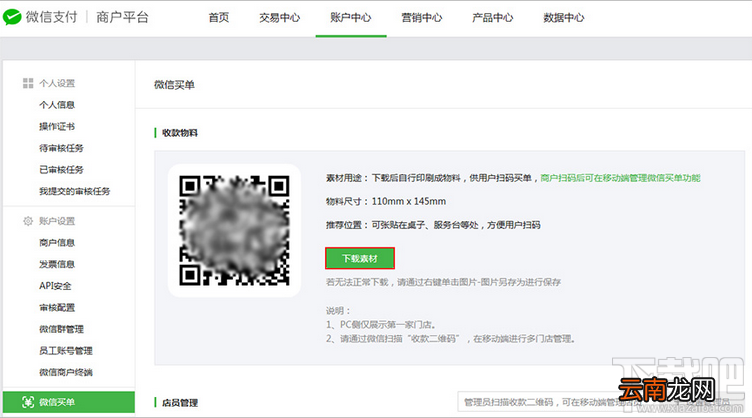This screenshot has height=418, width=752.
Task: Click the note about PC侧仅展示第一家门店
Action: [381, 325]
